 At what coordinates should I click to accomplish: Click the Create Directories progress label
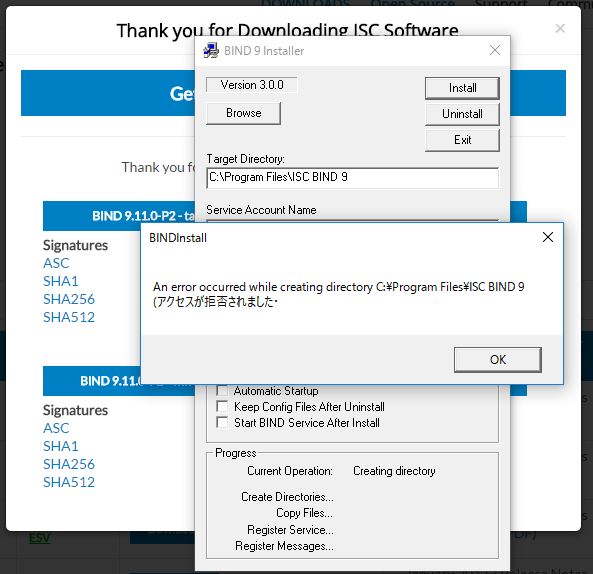[287, 497]
